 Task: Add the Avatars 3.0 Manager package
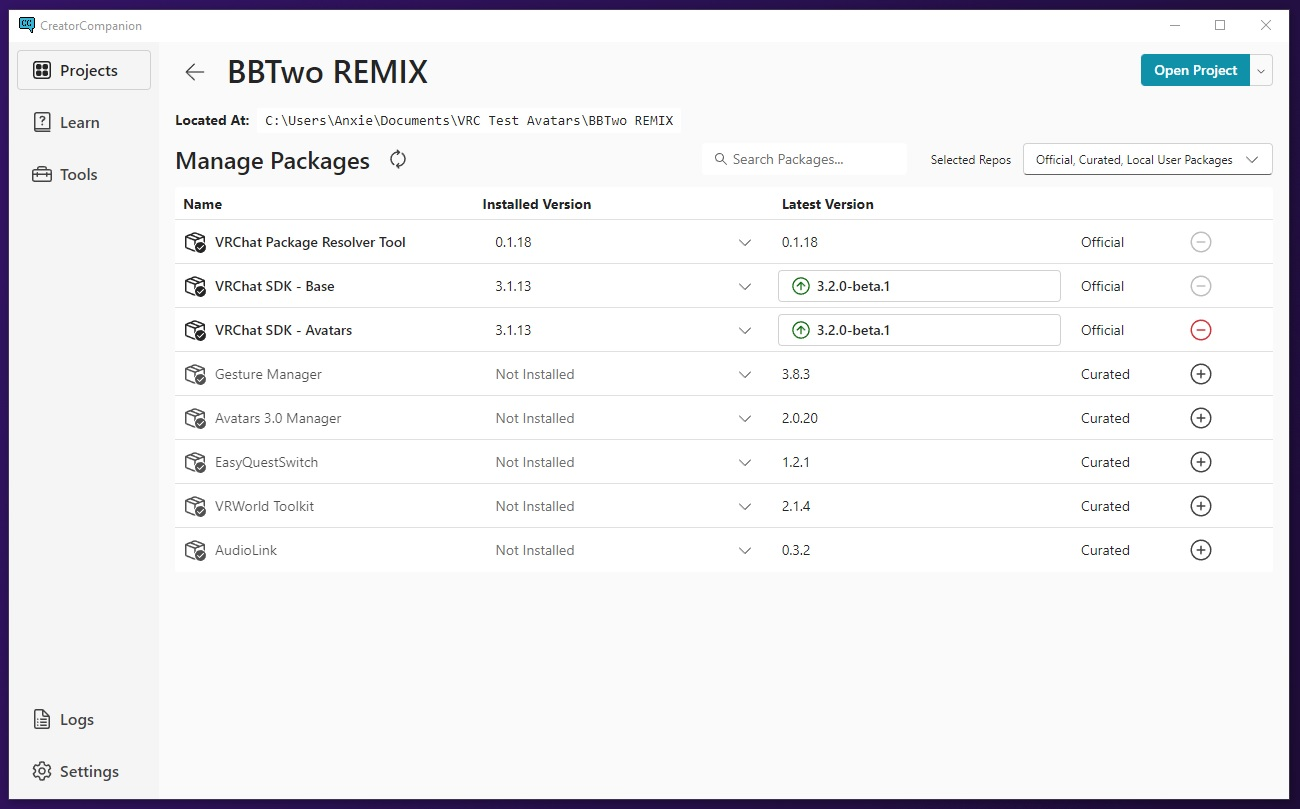pos(1201,418)
